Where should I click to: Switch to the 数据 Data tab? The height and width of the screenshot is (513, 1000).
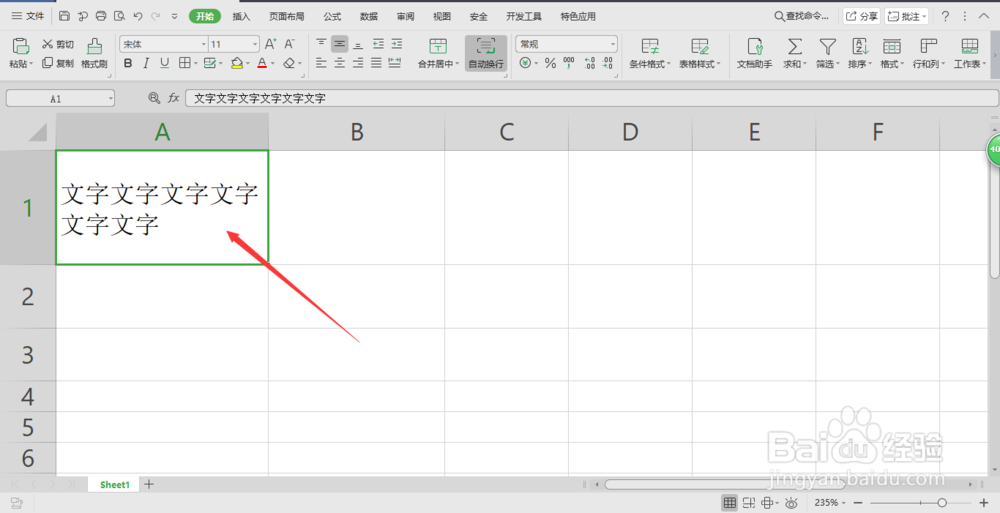pos(369,17)
